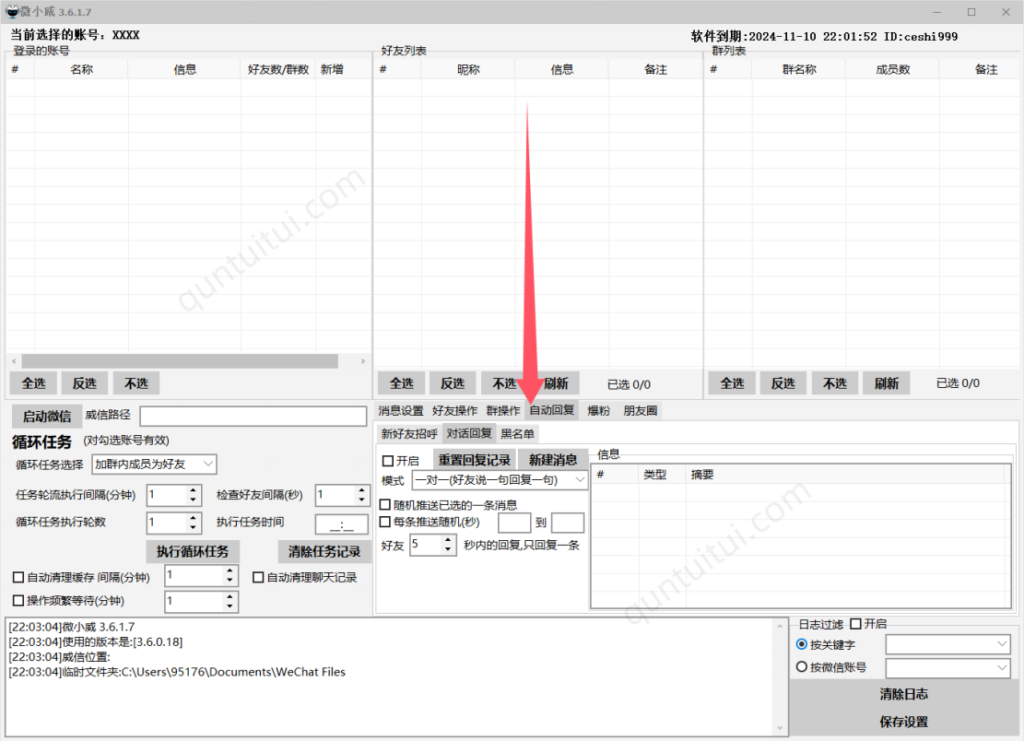Check 自动清理聊天记录 option
The height and width of the screenshot is (741, 1024).
[x=259, y=577]
